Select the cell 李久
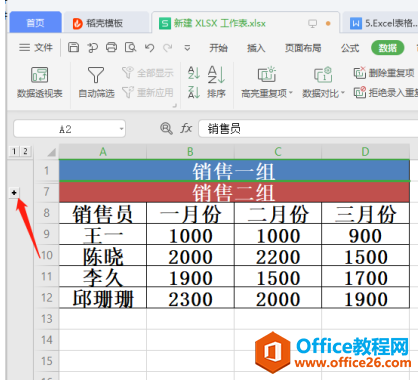 coord(103,276)
